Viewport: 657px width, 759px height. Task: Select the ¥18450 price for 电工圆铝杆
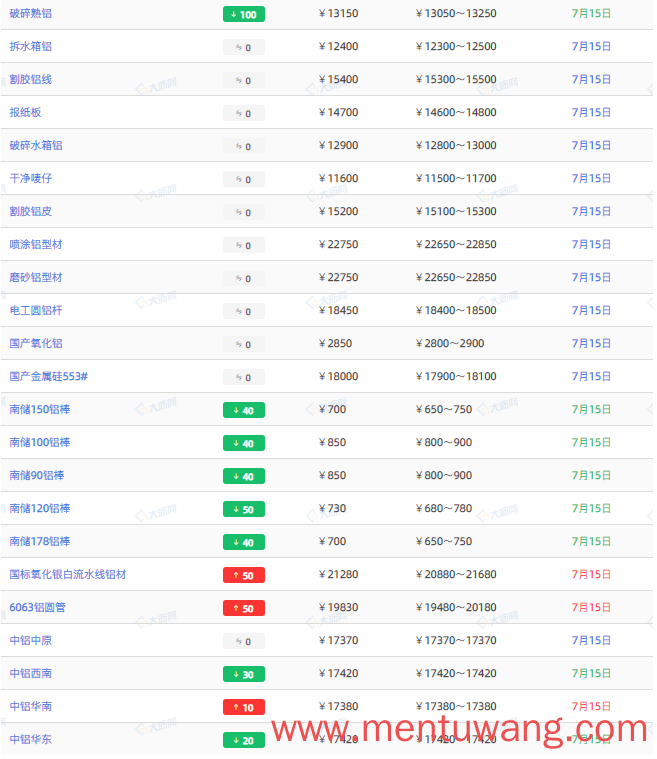click(338, 310)
